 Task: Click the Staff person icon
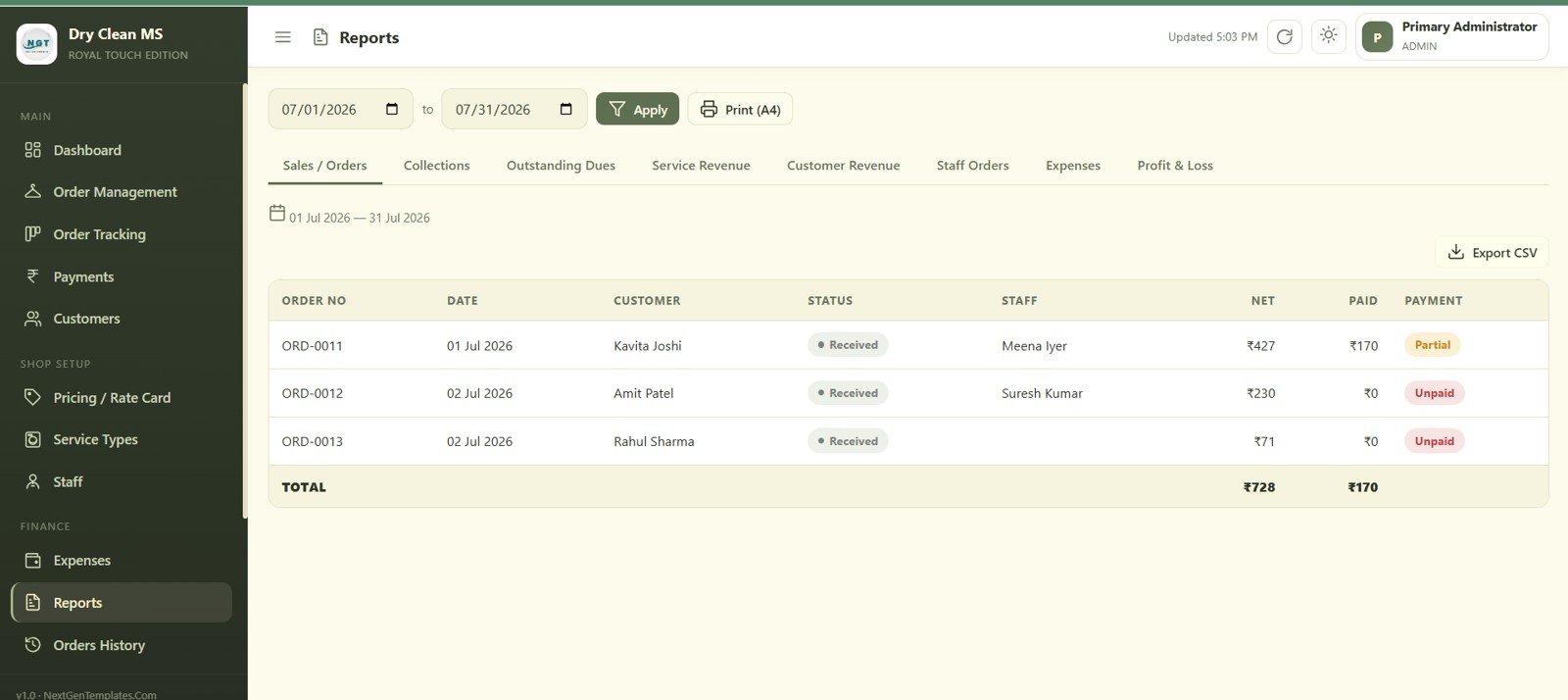32,481
